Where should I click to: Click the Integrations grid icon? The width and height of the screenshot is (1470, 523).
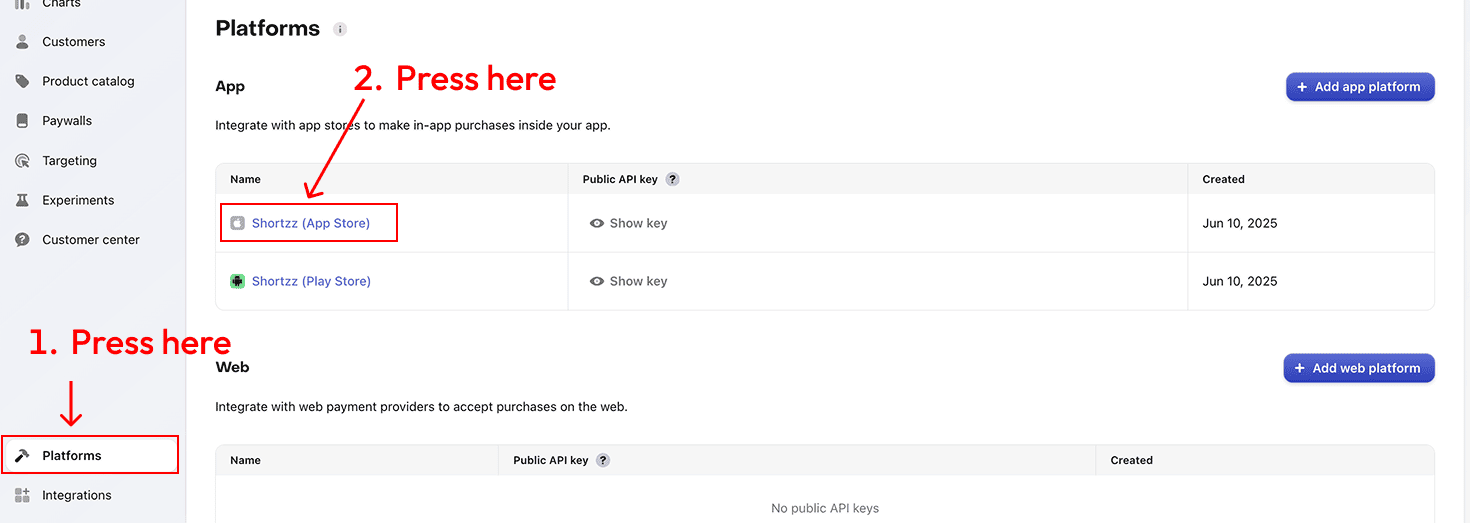(22, 495)
